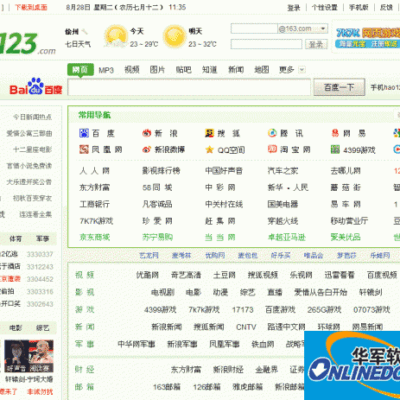The width and height of the screenshot is (400, 400).
Task: Open the 17173 games link
Action: pyautogui.click(x=243, y=310)
